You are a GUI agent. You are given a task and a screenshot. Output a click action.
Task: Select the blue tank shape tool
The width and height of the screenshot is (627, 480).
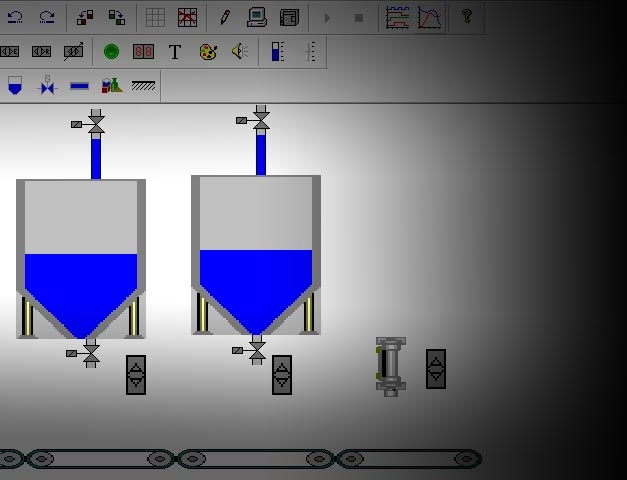tap(15, 86)
